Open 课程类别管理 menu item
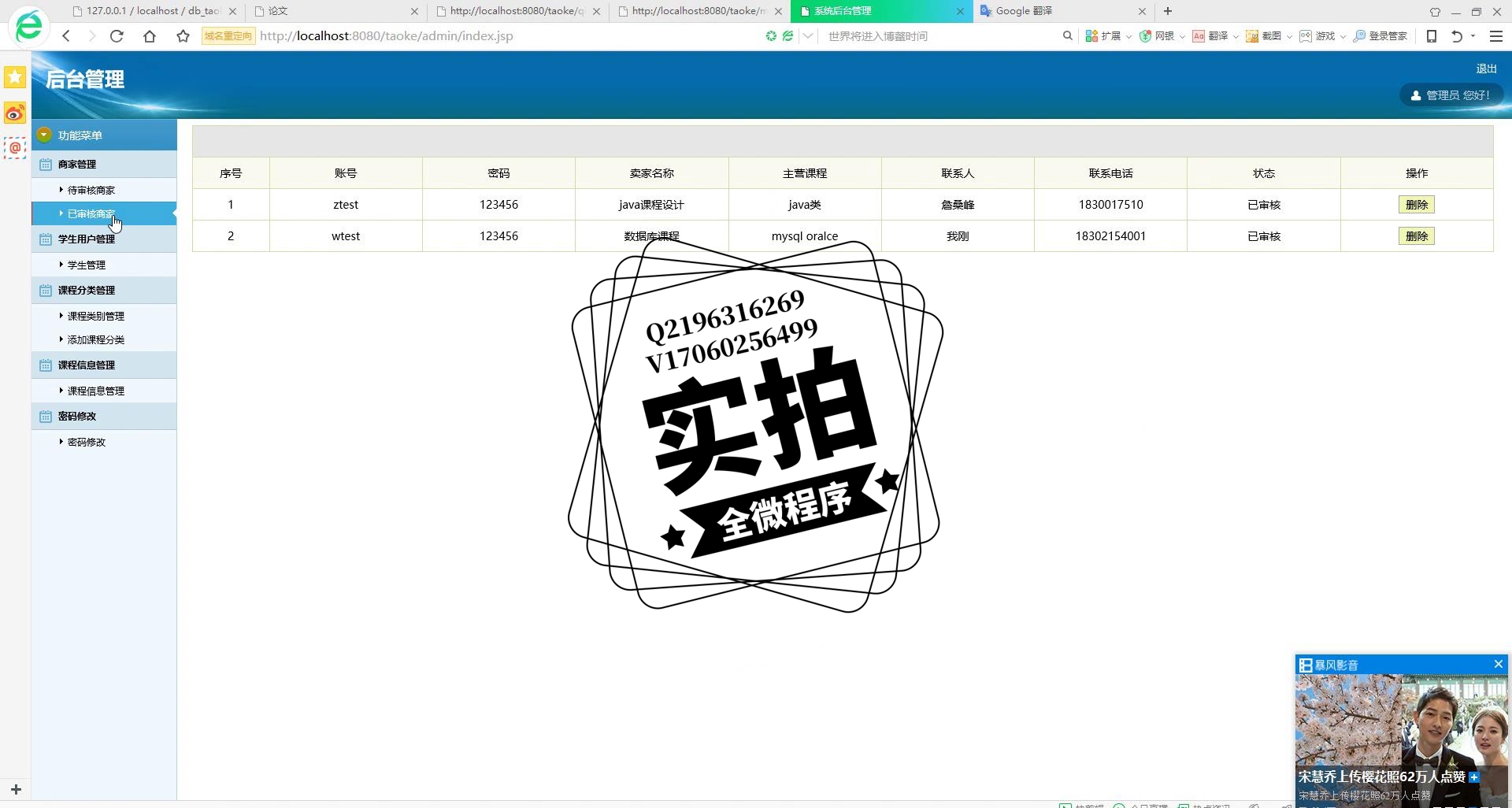 pyautogui.click(x=96, y=316)
